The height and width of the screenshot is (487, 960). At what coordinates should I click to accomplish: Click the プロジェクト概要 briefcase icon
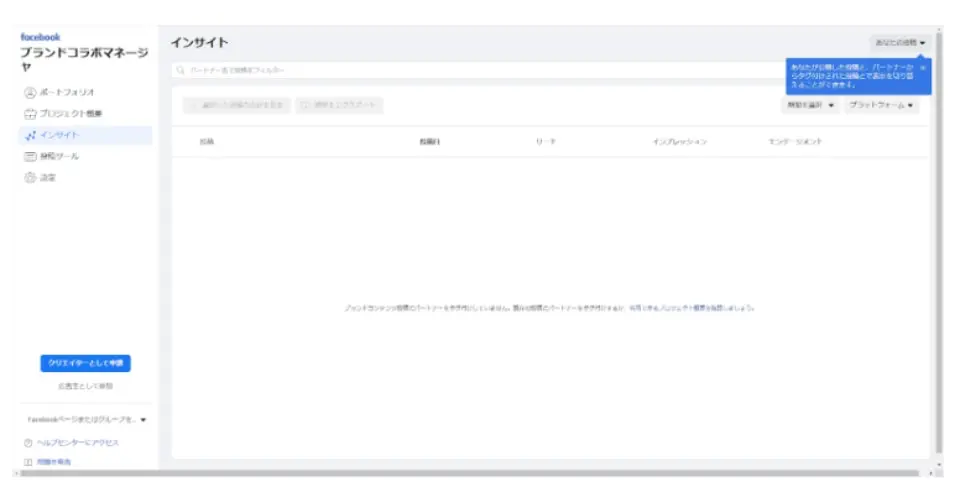30,114
